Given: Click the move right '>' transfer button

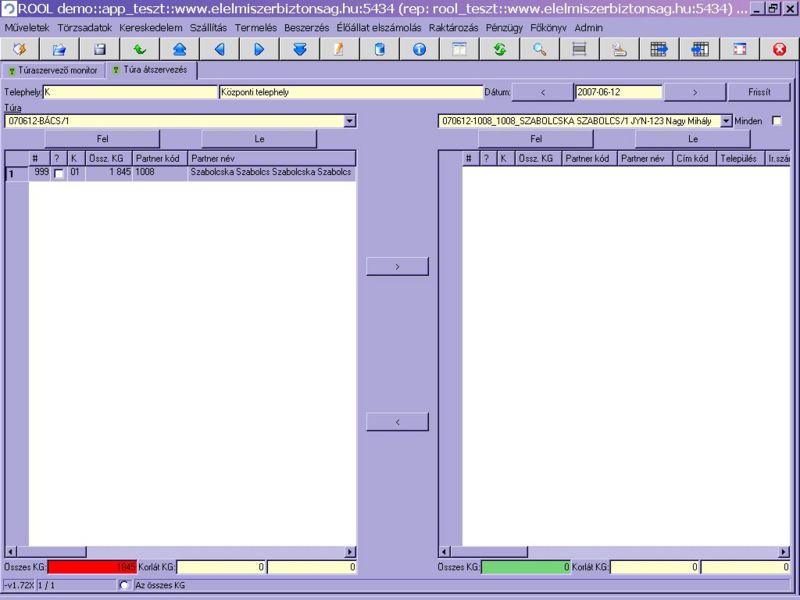Looking at the screenshot, I should tap(397, 267).
